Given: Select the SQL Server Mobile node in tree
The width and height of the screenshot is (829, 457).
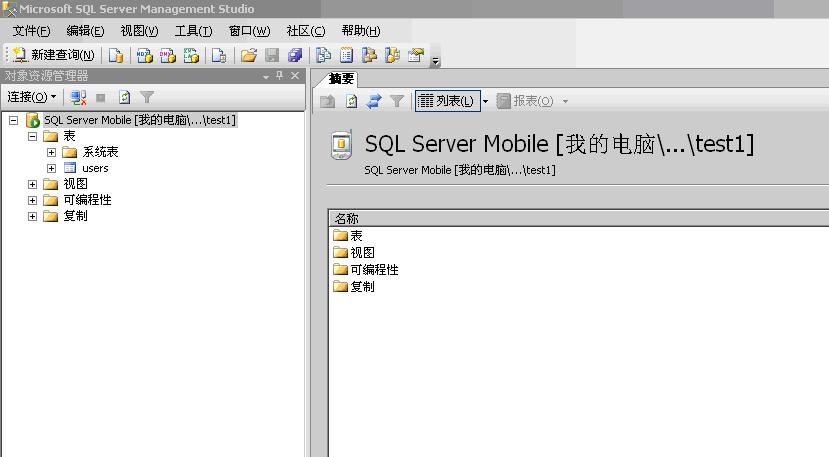Looking at the screenshot, I should click(x=140, y=120).
